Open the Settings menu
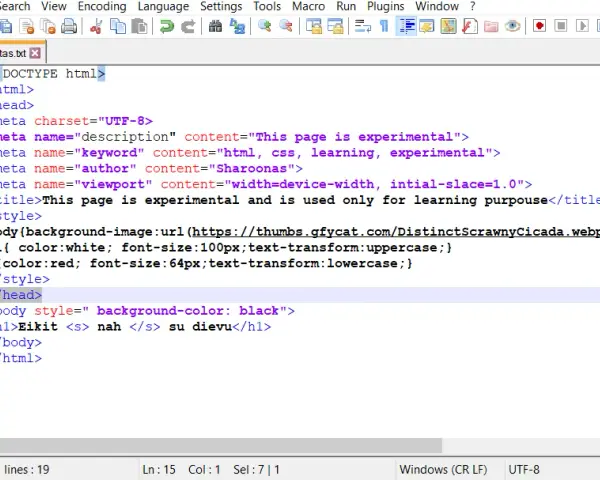 coord(221,7)
